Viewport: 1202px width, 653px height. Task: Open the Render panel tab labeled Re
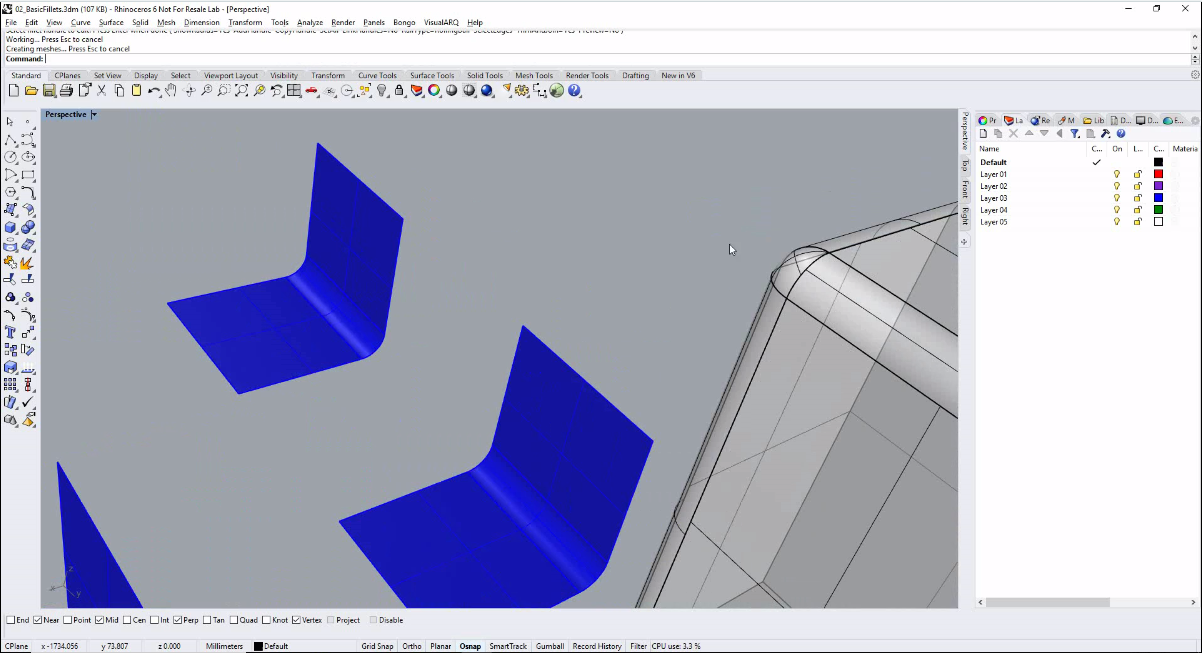click(1040, 120)
